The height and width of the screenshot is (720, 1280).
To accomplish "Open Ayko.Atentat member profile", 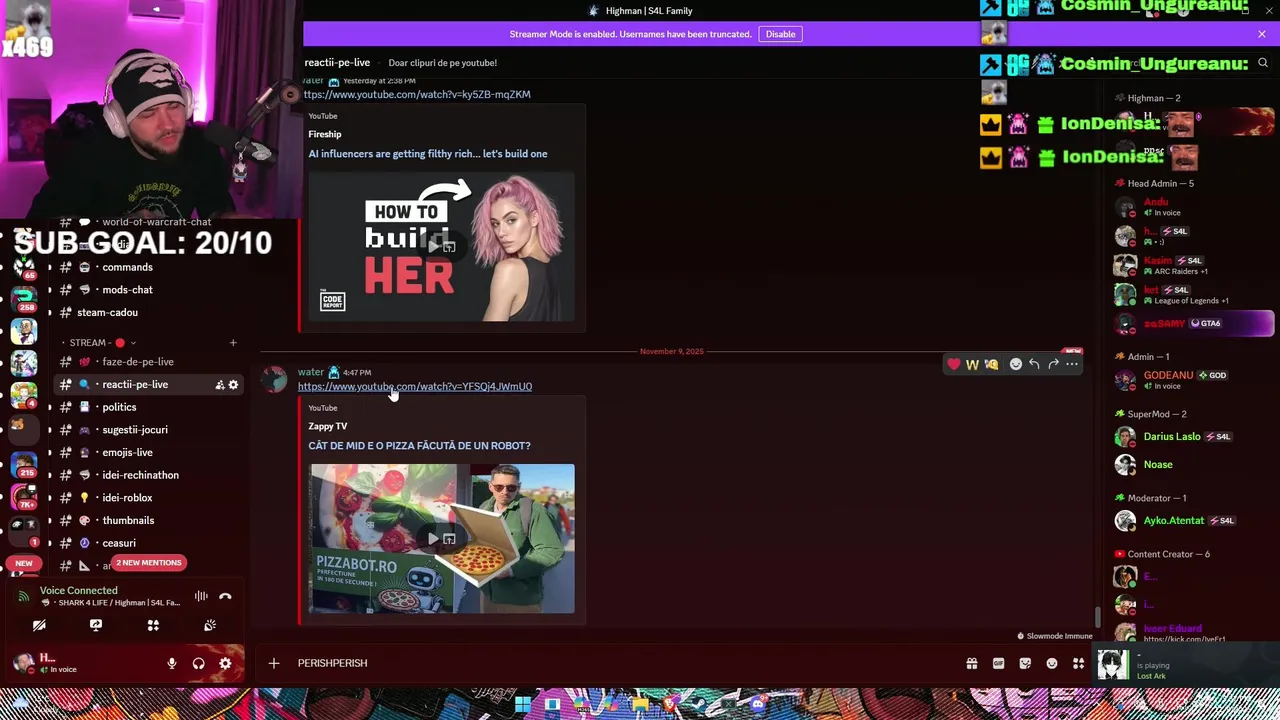I will (1192, 521).
